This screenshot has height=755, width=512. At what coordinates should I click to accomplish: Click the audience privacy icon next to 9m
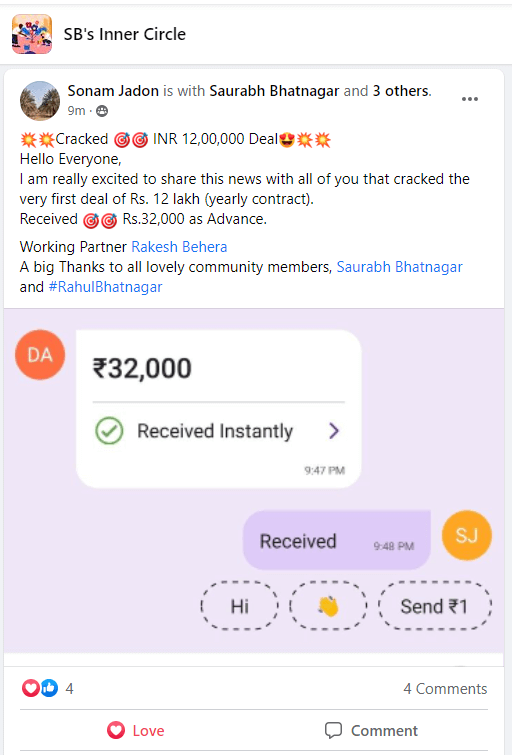[x=102, y=111]
